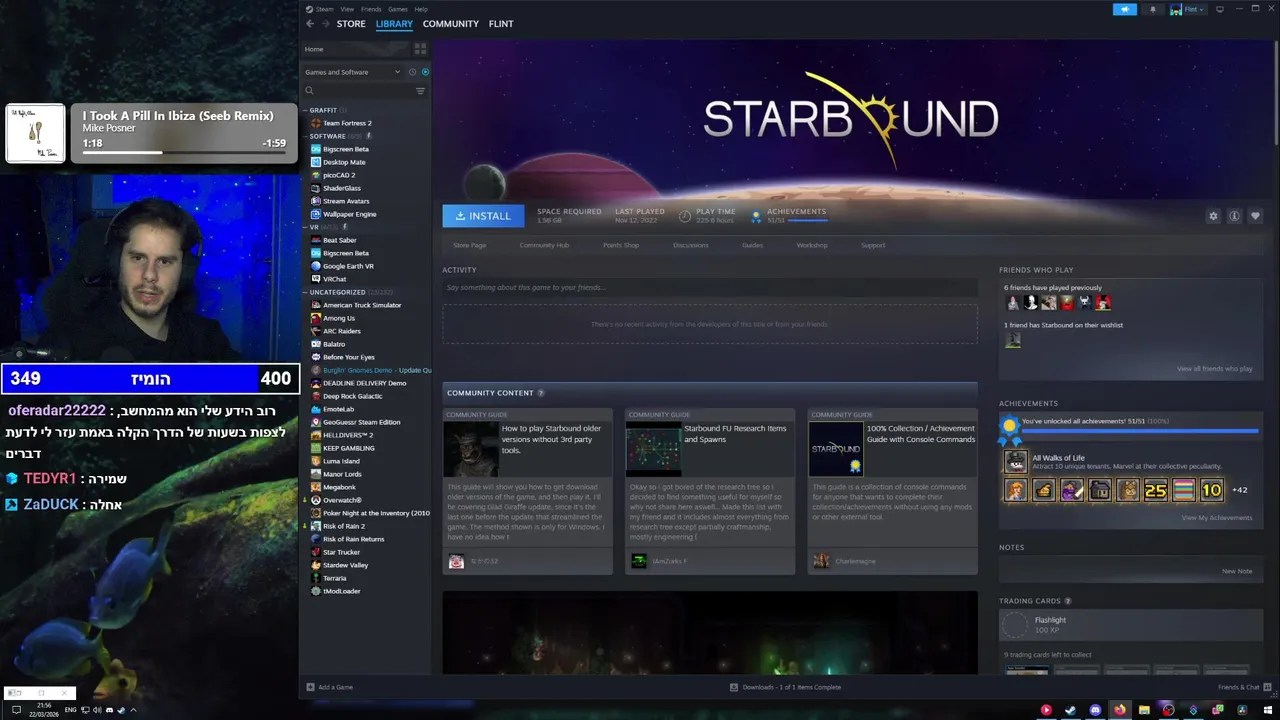The image size is (1280, 720).
Task: Switch library to grid collections view
Action: coord(420,49)
